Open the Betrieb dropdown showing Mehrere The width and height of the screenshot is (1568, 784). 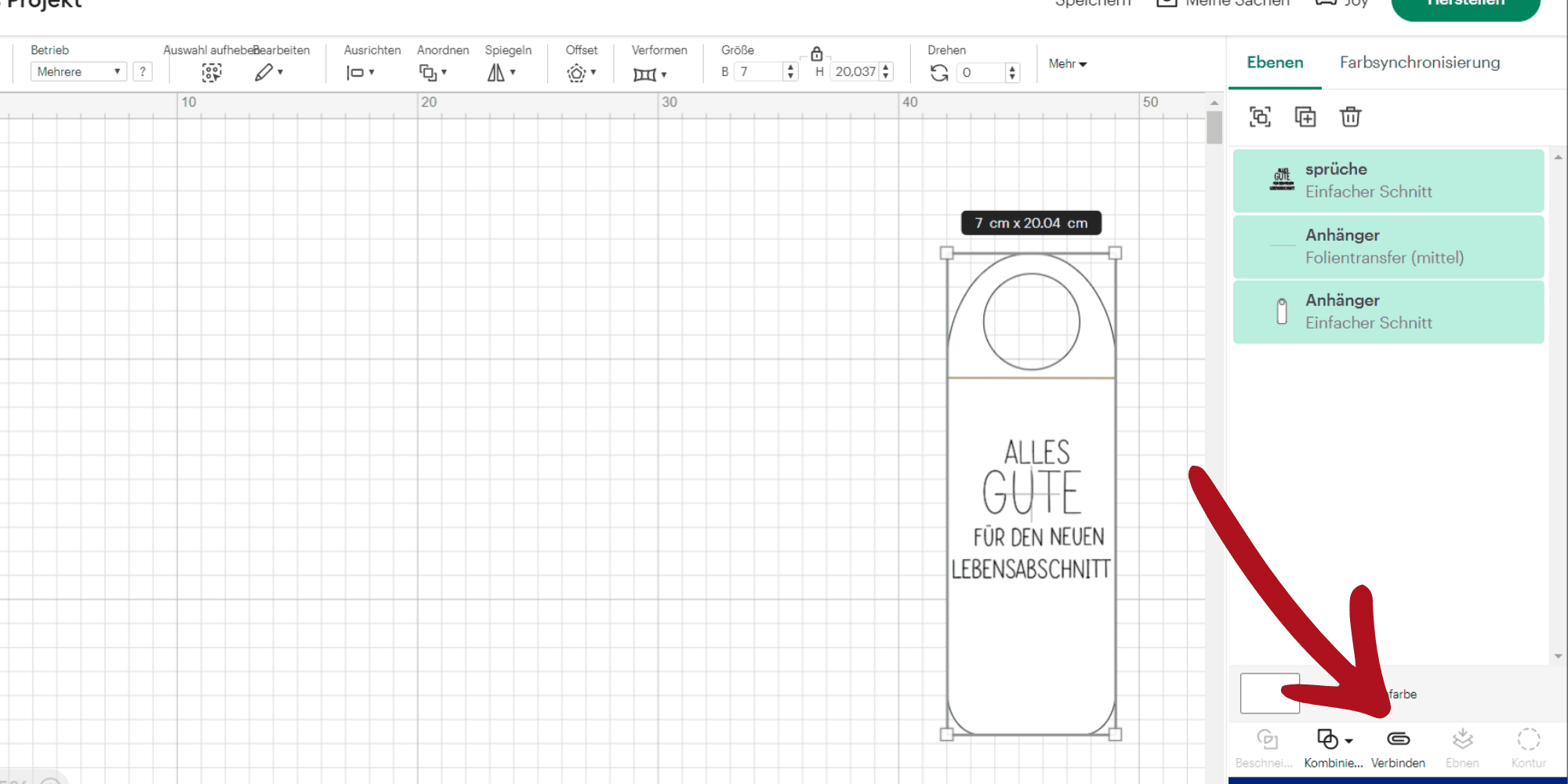(78, 72)
